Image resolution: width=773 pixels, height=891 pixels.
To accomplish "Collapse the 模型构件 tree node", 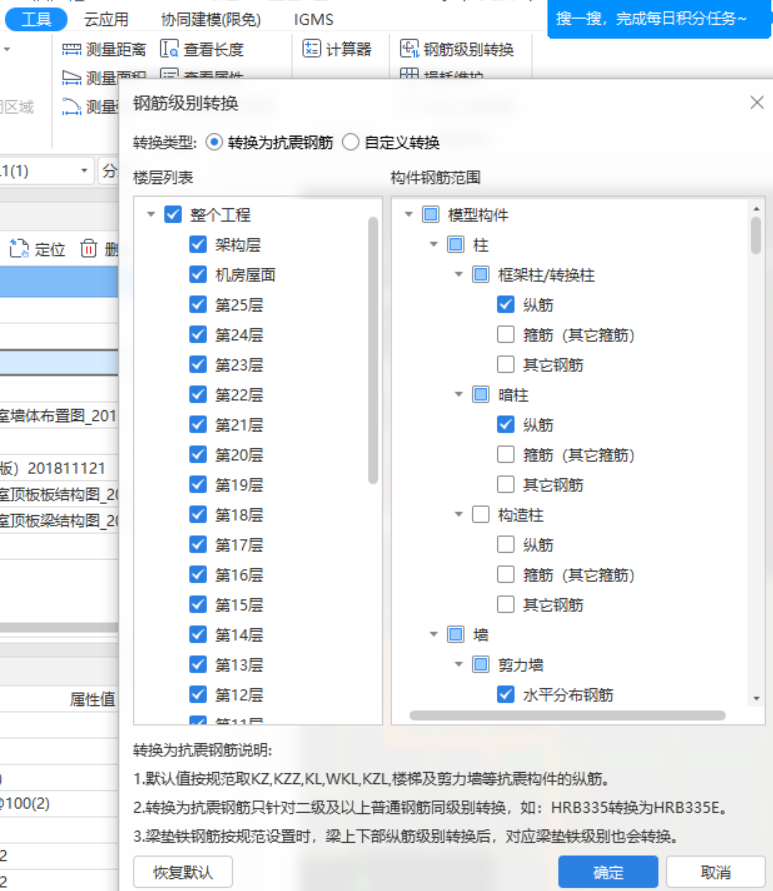I will pos(409,215).
